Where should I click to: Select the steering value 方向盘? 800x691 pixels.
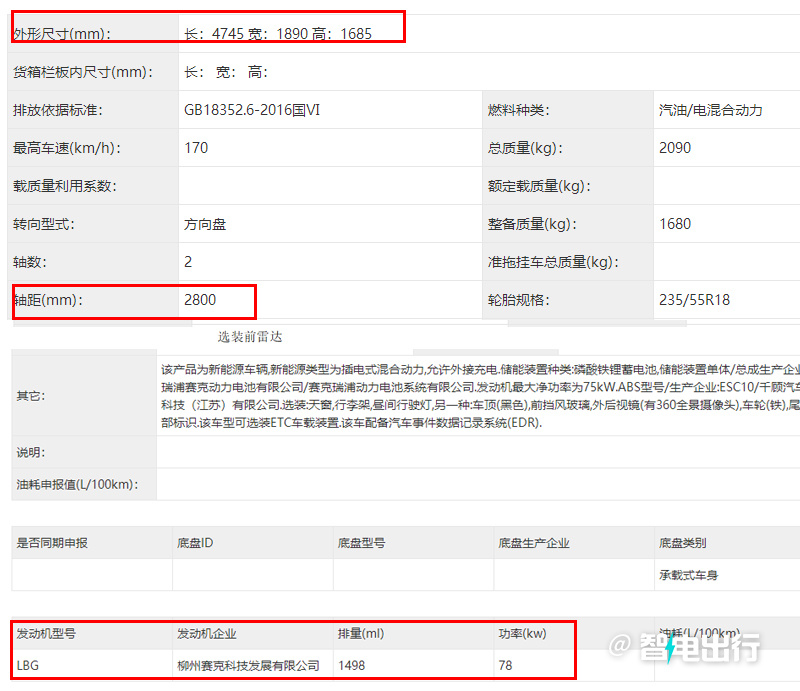pos(205,224)
